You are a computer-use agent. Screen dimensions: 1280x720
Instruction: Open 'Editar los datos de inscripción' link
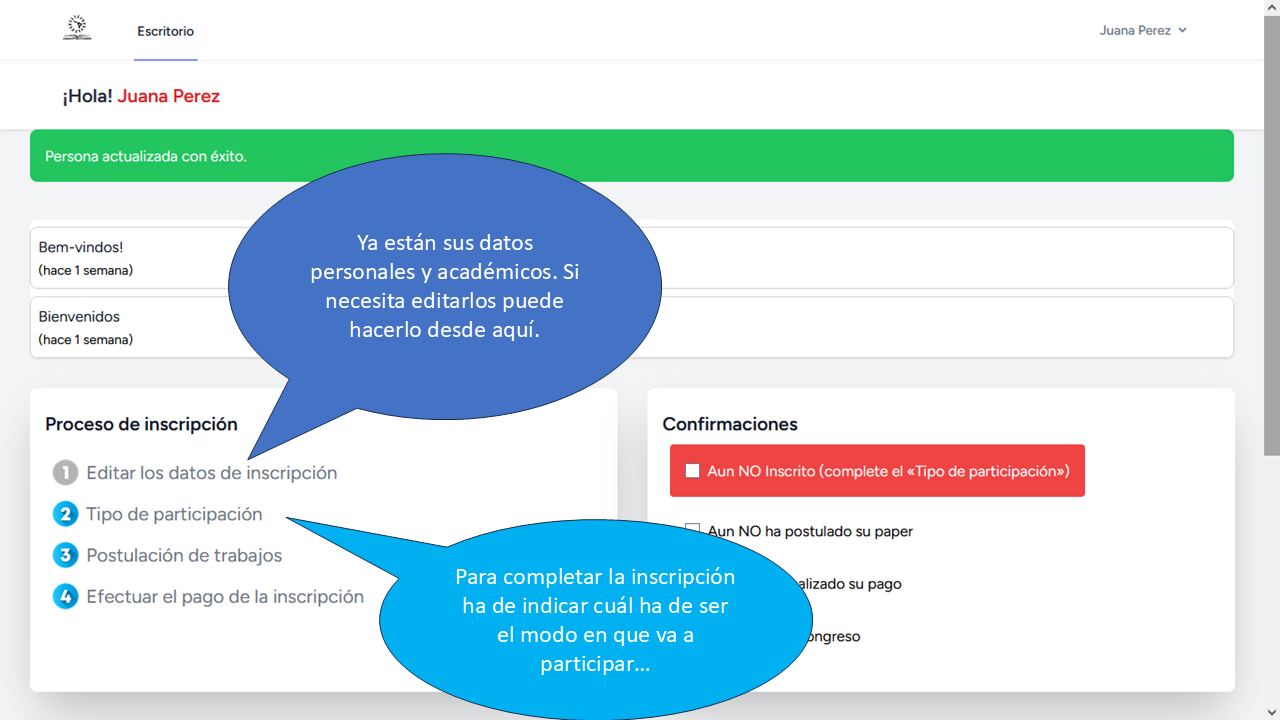click(x=211, y=473)
